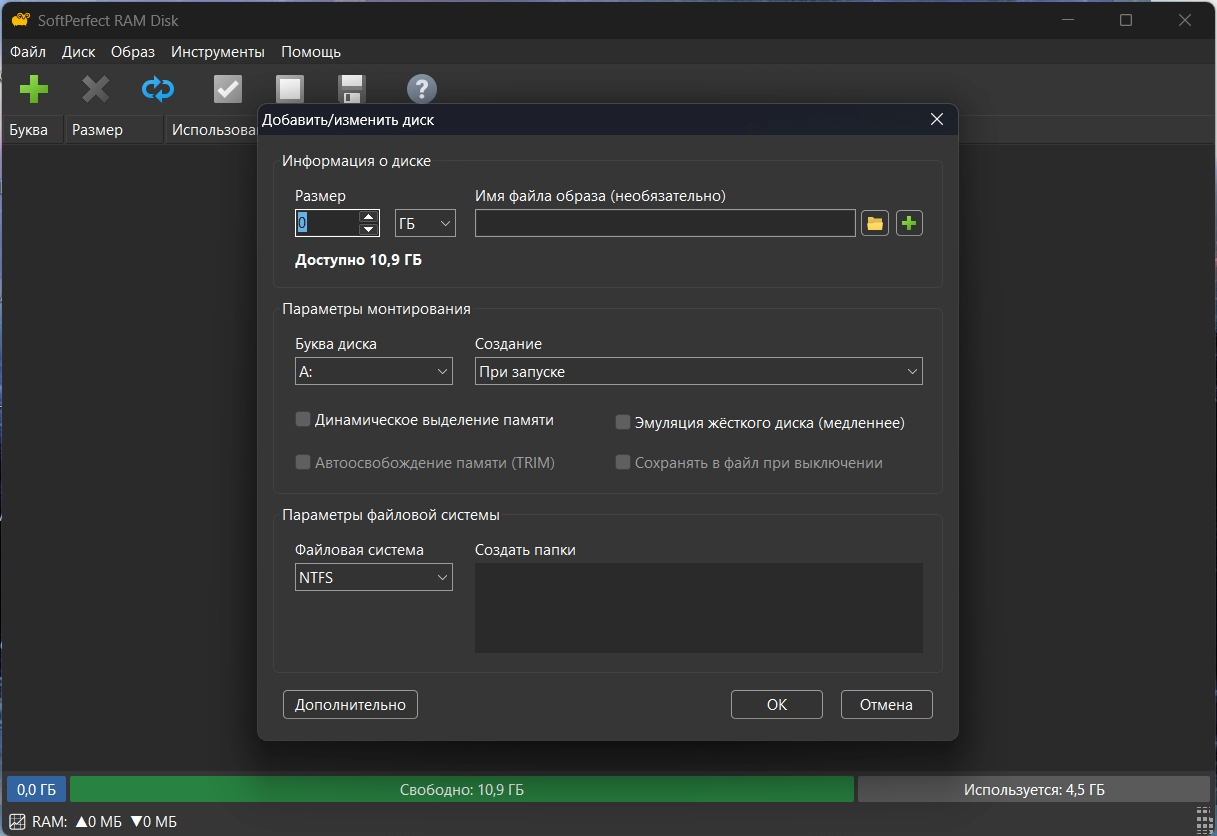Toggle Сохранять в файл при выключении checkbox
1217x836 pixels.
[x=623, y=463]
